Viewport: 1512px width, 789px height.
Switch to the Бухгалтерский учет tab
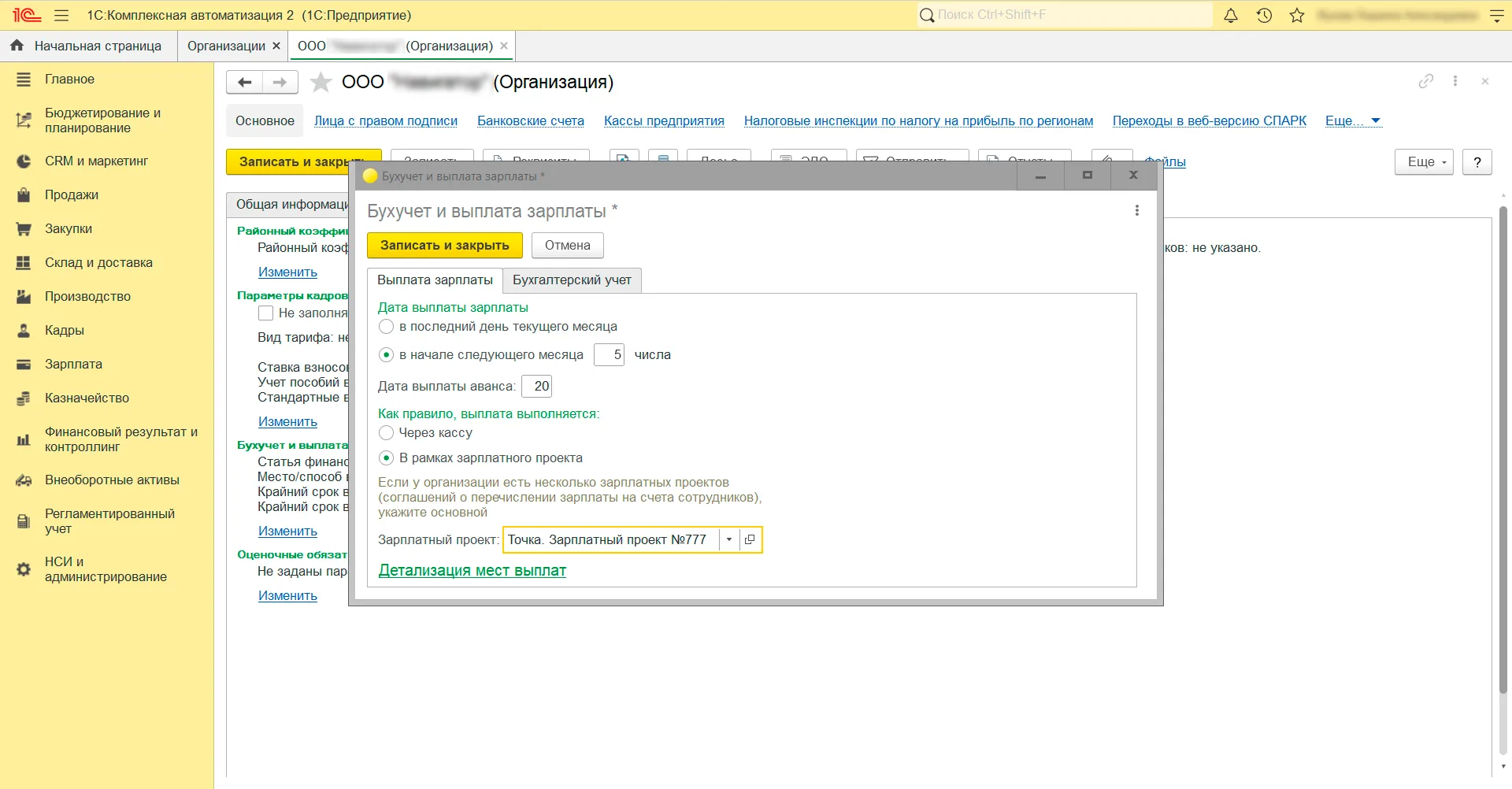572,280
